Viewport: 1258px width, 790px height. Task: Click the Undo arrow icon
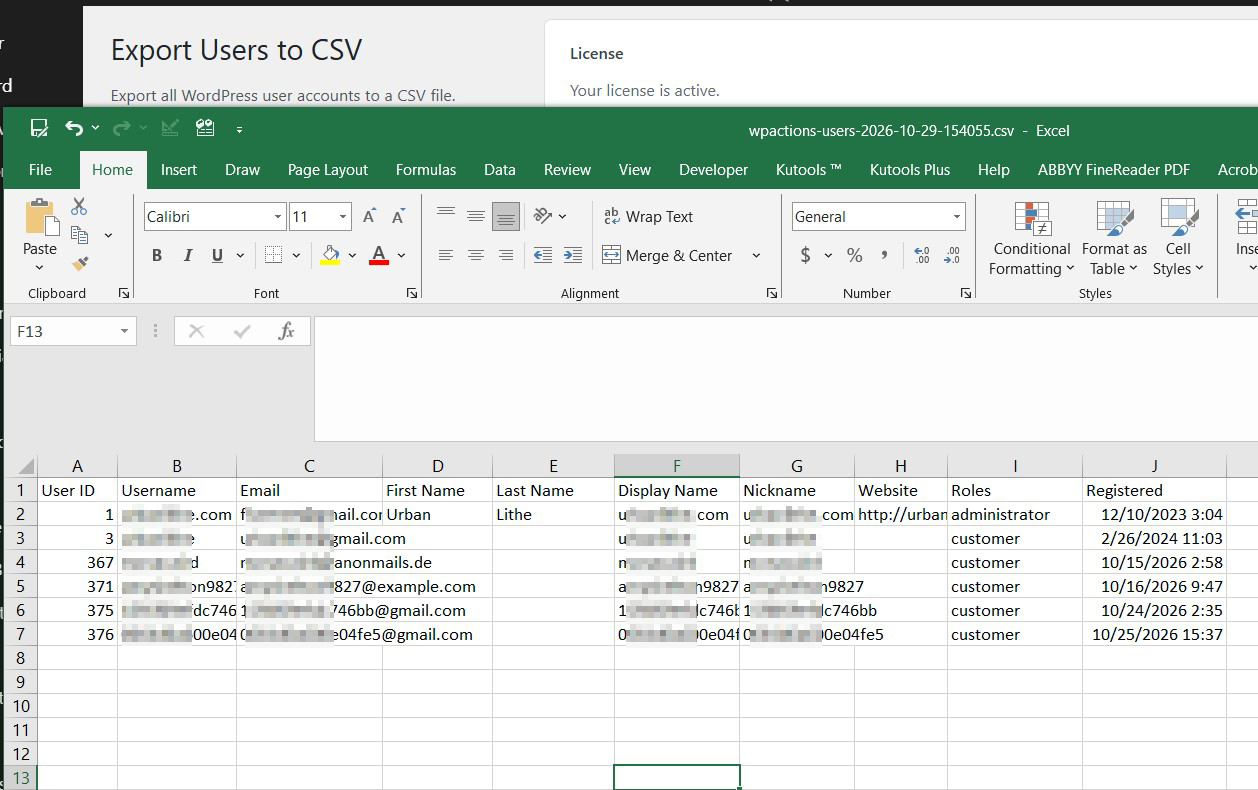point(74,128)
